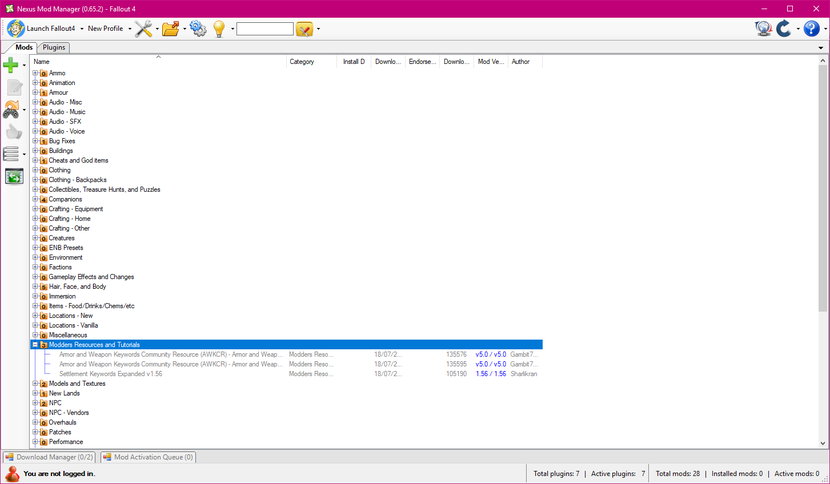Click the 1.56 / 1.56 version text
The width and height of the screenshot is (830, 484).
click(491, 374)
